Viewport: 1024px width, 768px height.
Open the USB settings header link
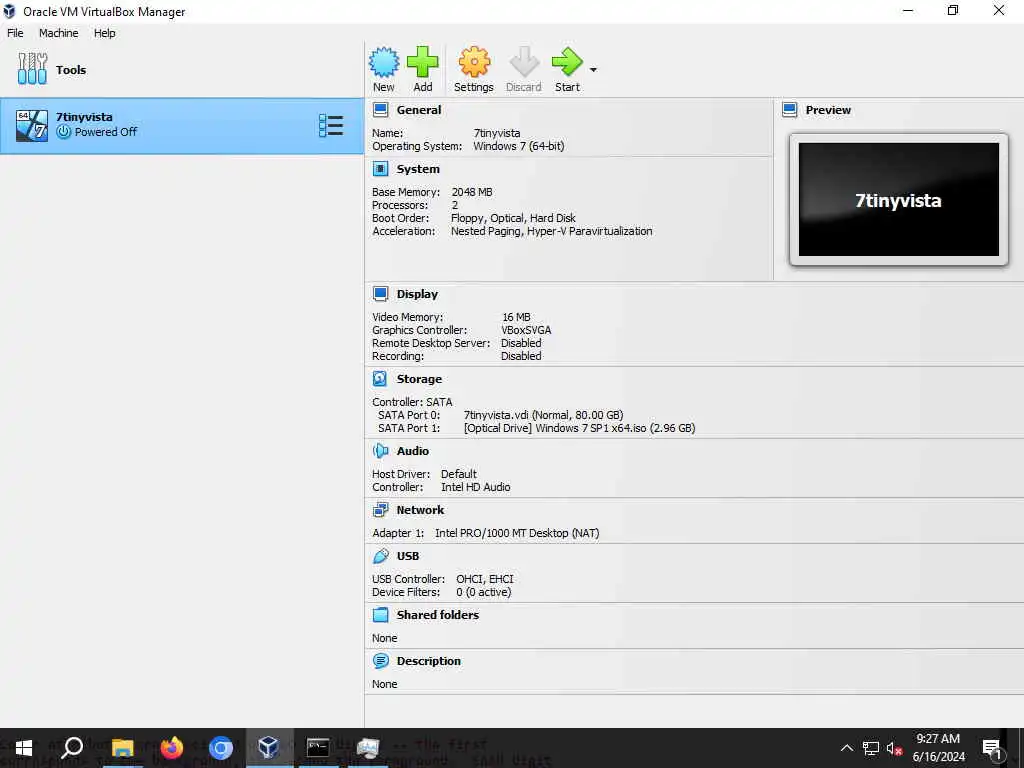click(x=408, y=556)
